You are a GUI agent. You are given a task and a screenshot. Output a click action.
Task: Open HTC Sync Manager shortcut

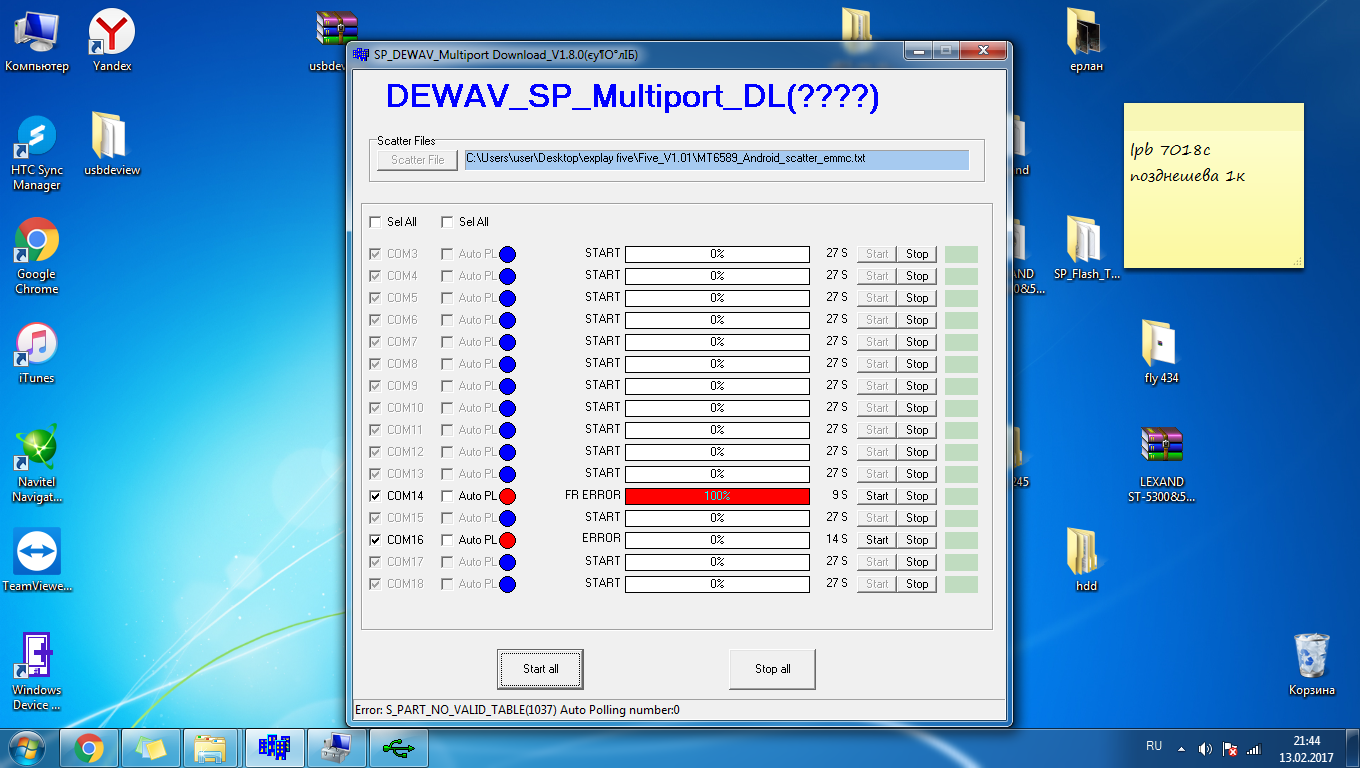37,137
